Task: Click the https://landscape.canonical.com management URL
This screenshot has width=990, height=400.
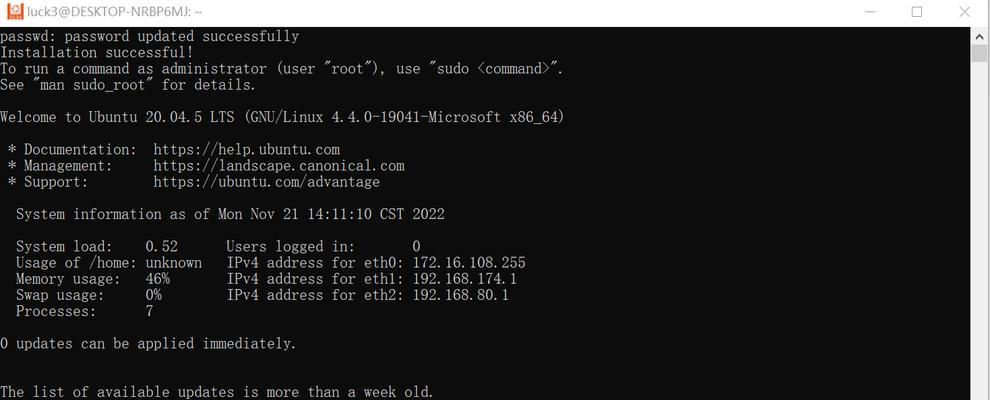Action: pos(279,167)
